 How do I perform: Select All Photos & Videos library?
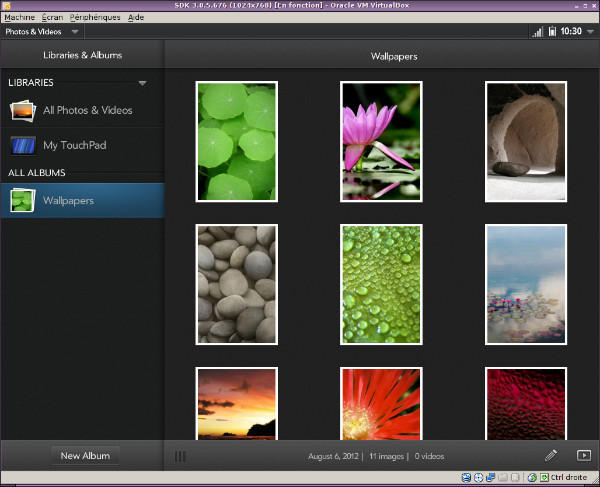coord(83,110)
